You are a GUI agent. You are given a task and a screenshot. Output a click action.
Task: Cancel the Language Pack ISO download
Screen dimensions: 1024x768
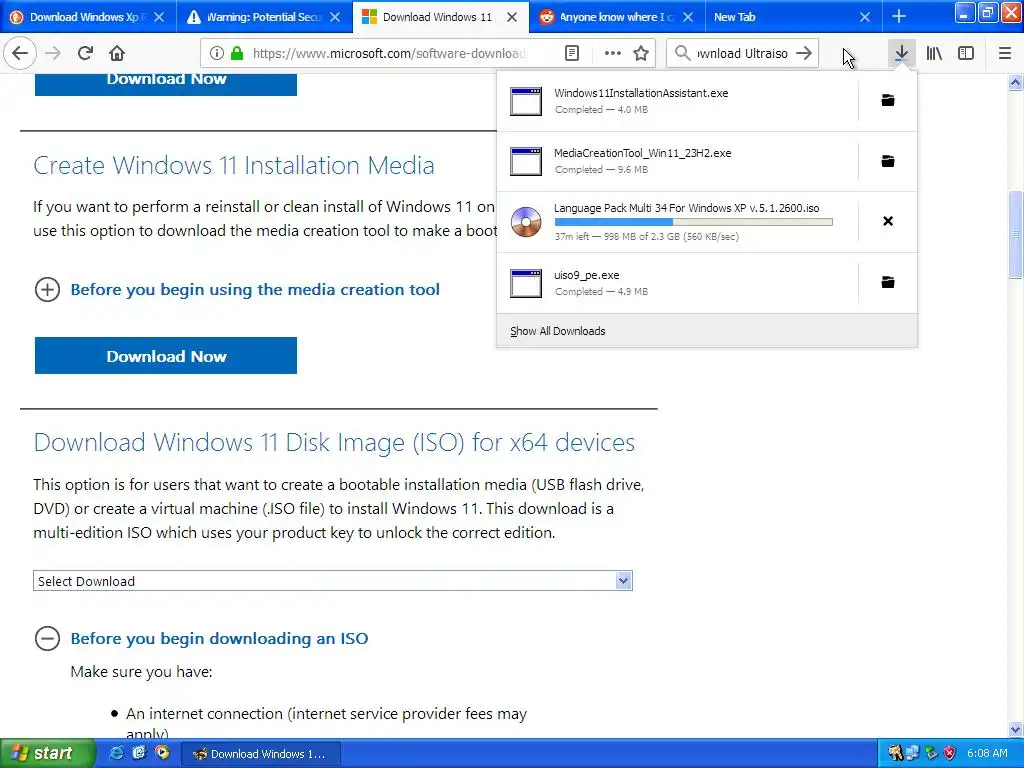click(x=888, y=221)
